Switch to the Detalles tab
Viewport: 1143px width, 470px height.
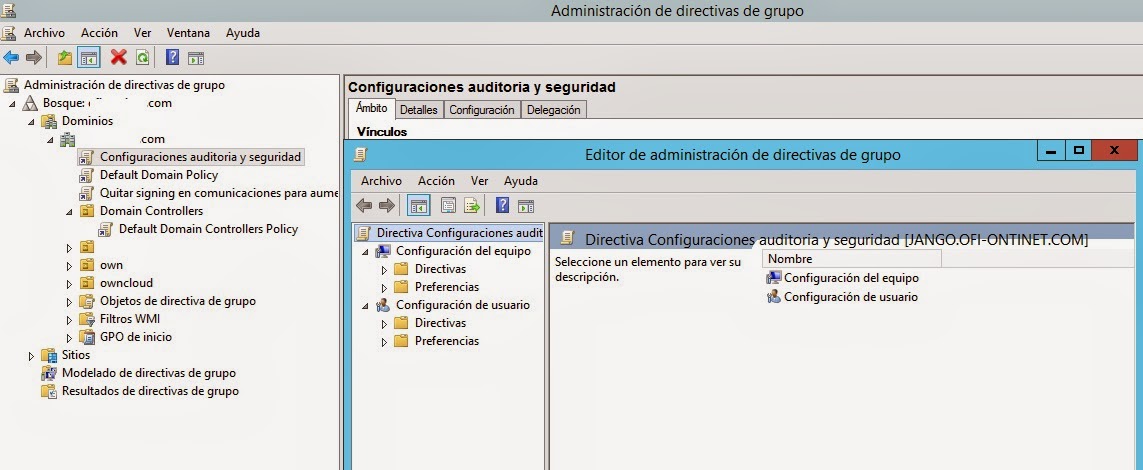[x=418, y=110]
